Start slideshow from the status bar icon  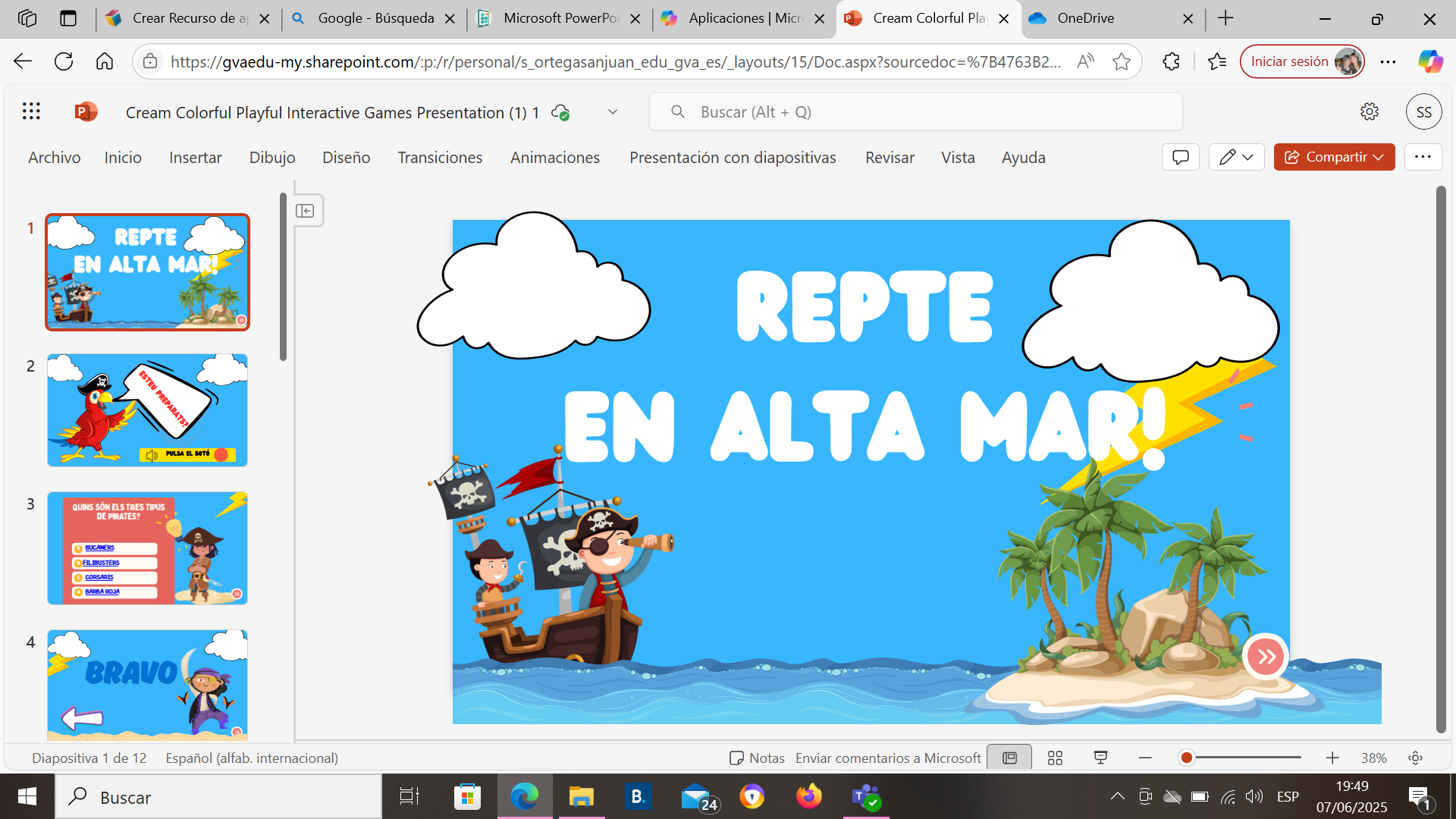pyautogui.click(x=1100, y=758)
